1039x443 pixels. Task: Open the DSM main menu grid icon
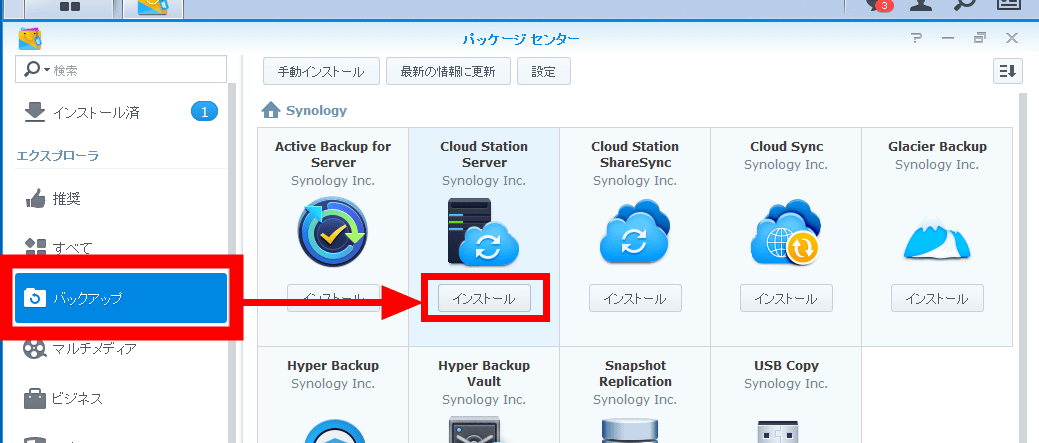70,7
